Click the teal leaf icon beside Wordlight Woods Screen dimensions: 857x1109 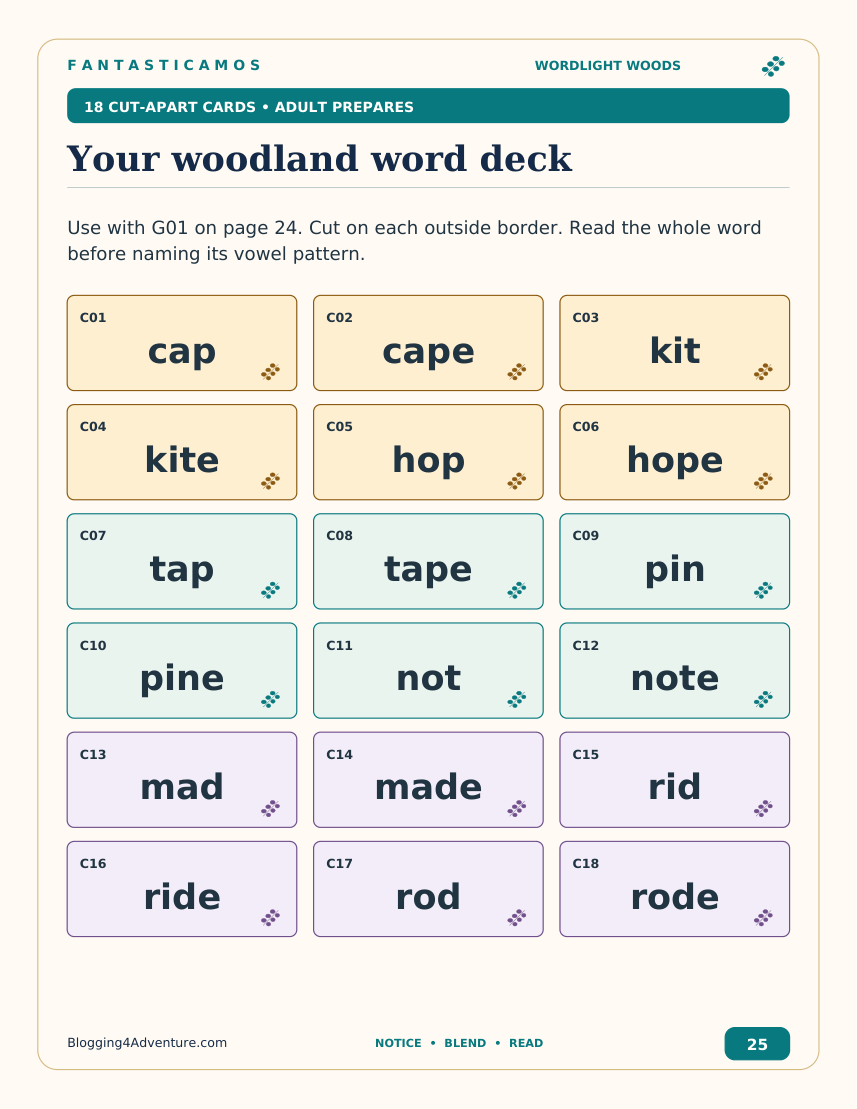coord(774,66)
